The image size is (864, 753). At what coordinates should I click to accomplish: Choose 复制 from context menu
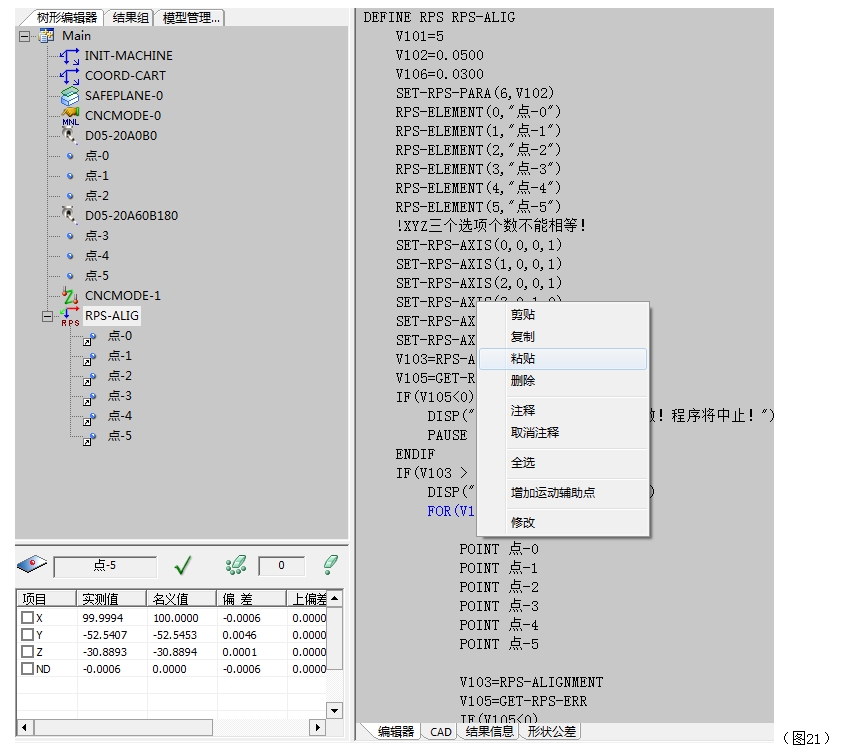(563, 337)
